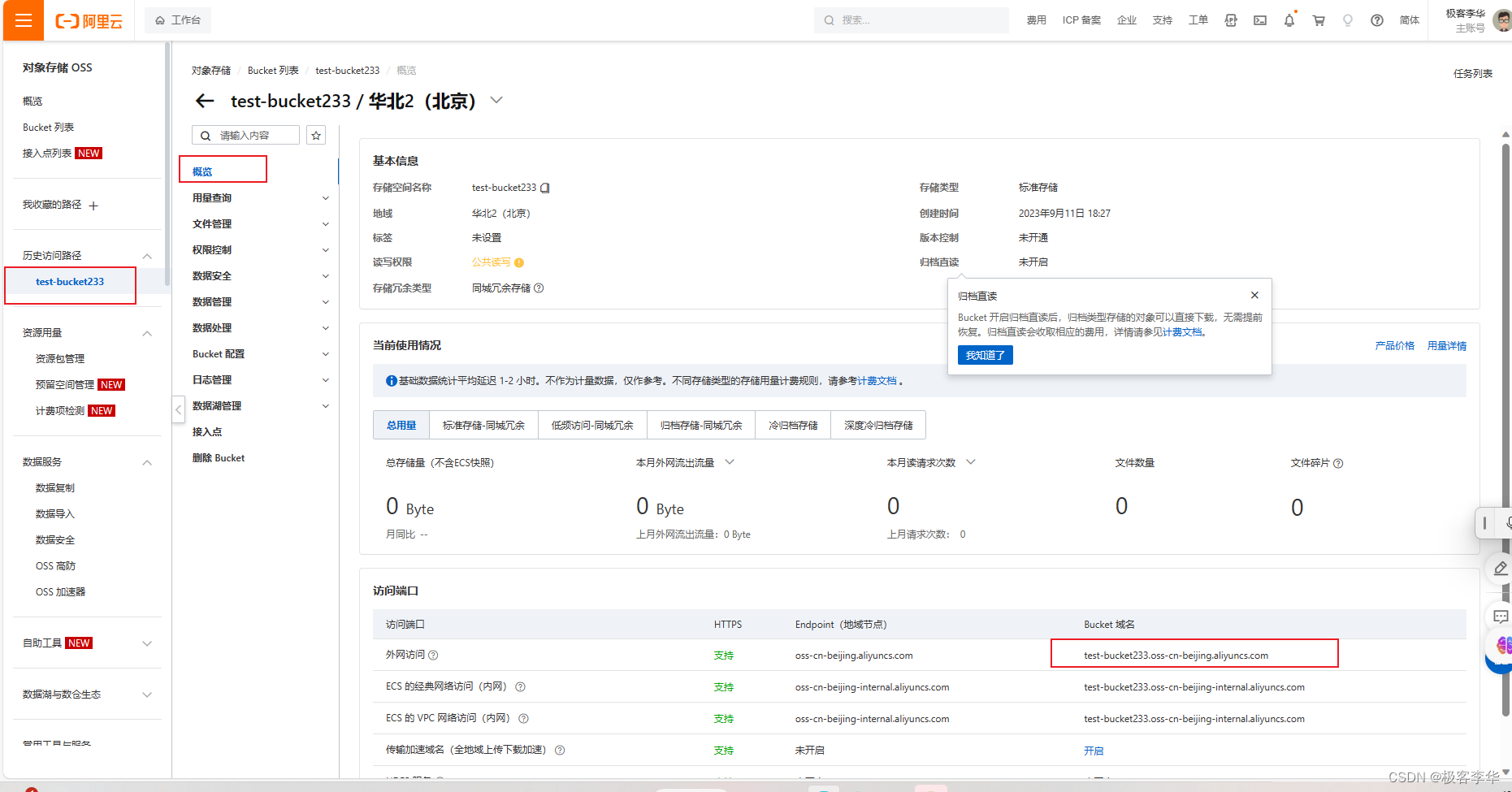Open ICP 备案 in top bar
1512x792 pixels.
(1081, 20)
